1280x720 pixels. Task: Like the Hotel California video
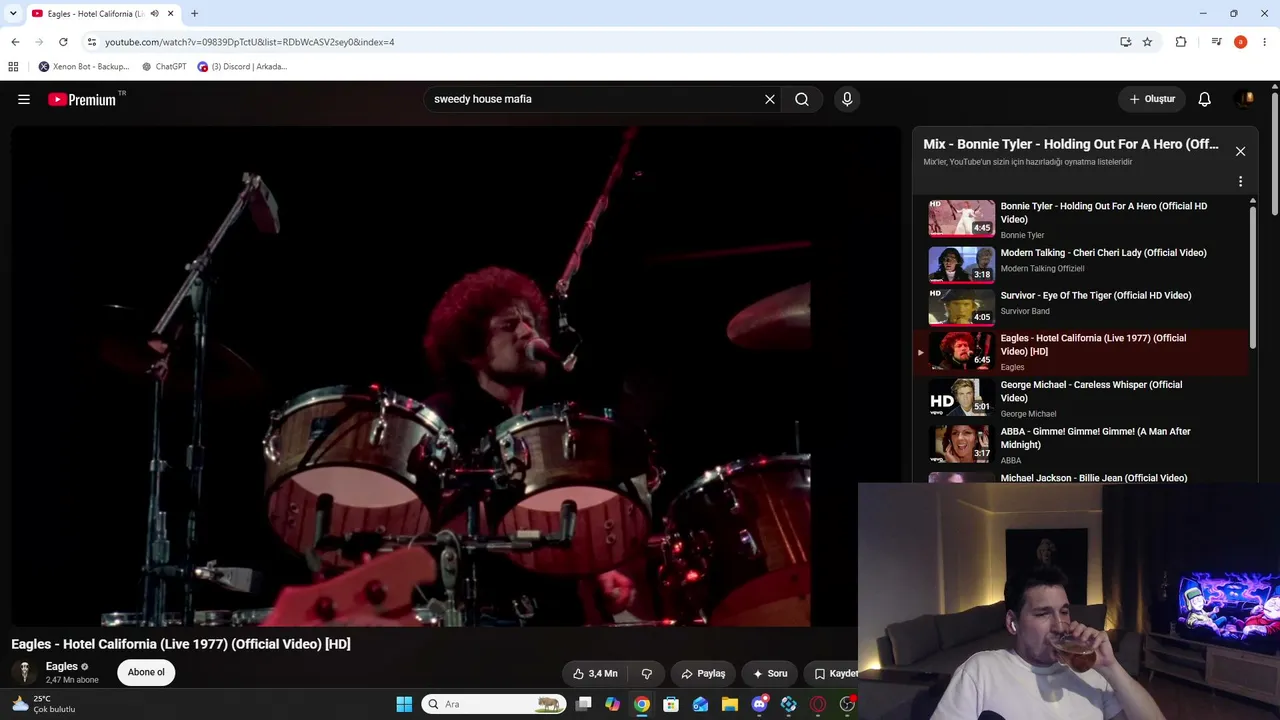click(x=595, y=674)
